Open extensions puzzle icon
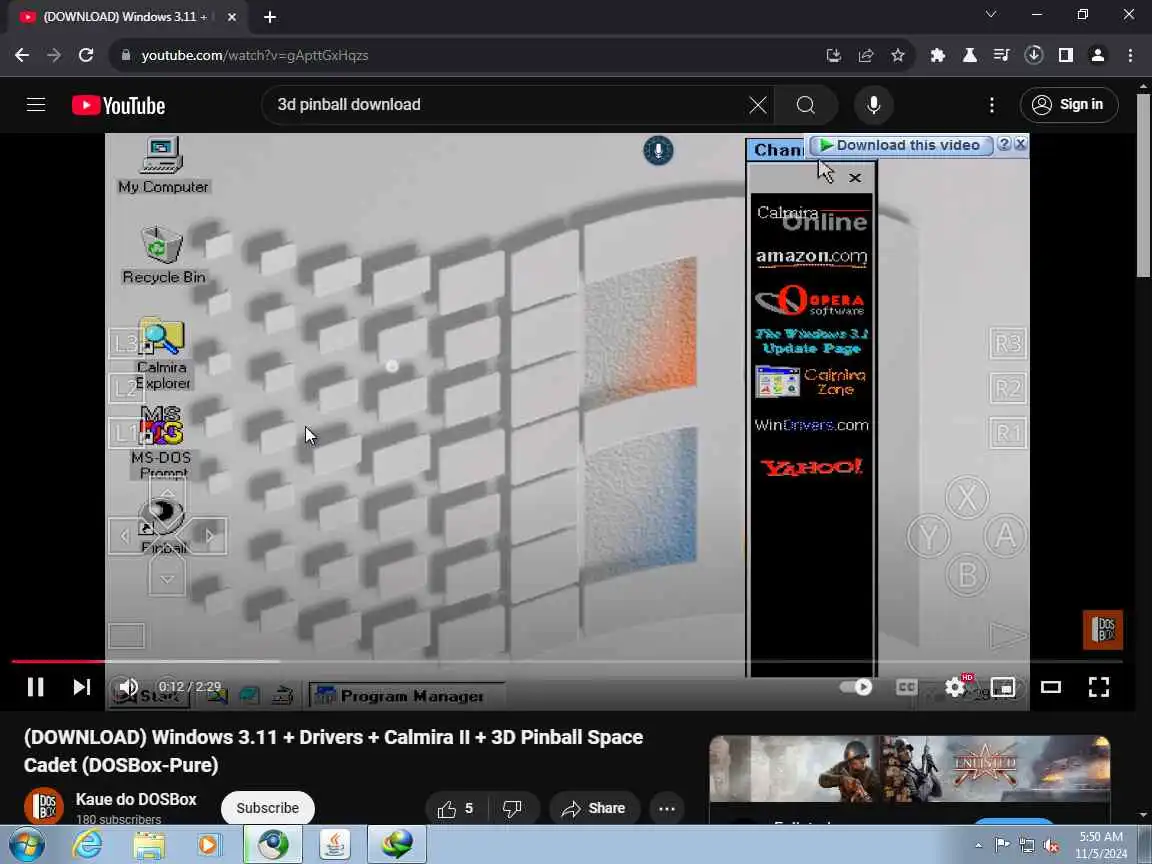Viewport: 1152px width, 864px height. pyautogui.click(x=937, y=55)
